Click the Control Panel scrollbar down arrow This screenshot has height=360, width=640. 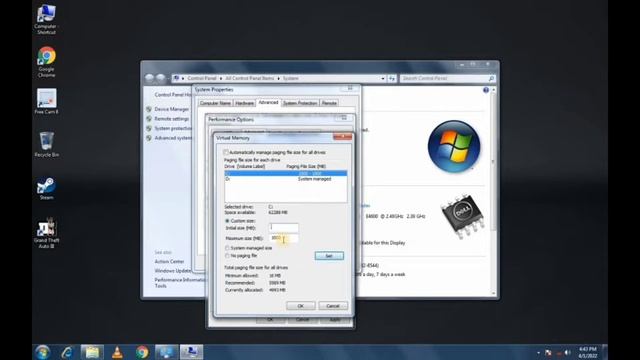pyautogui.click(x=493, y=293)
